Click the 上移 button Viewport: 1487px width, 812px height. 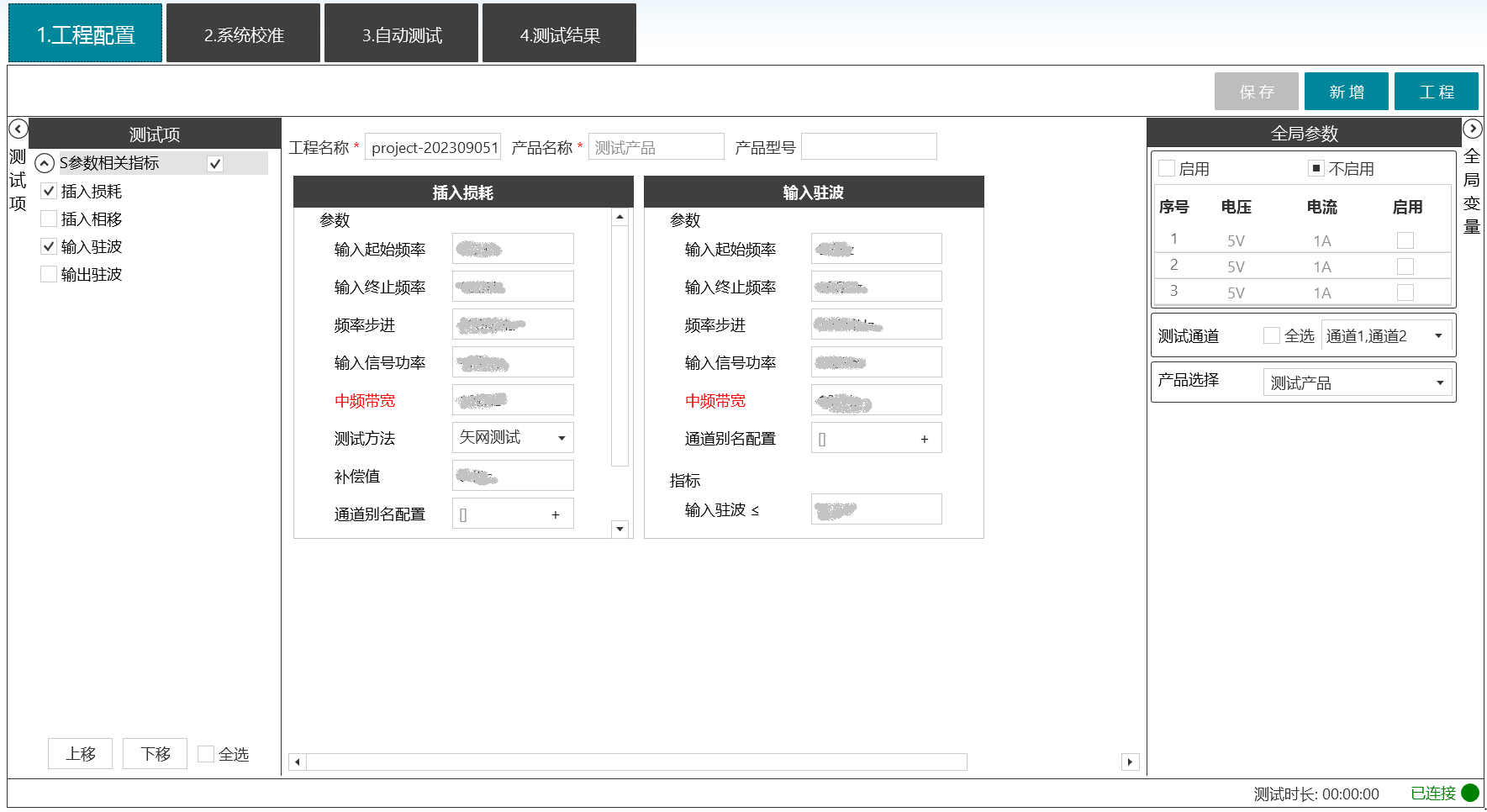pyautogui.click(x=81, y=754)
